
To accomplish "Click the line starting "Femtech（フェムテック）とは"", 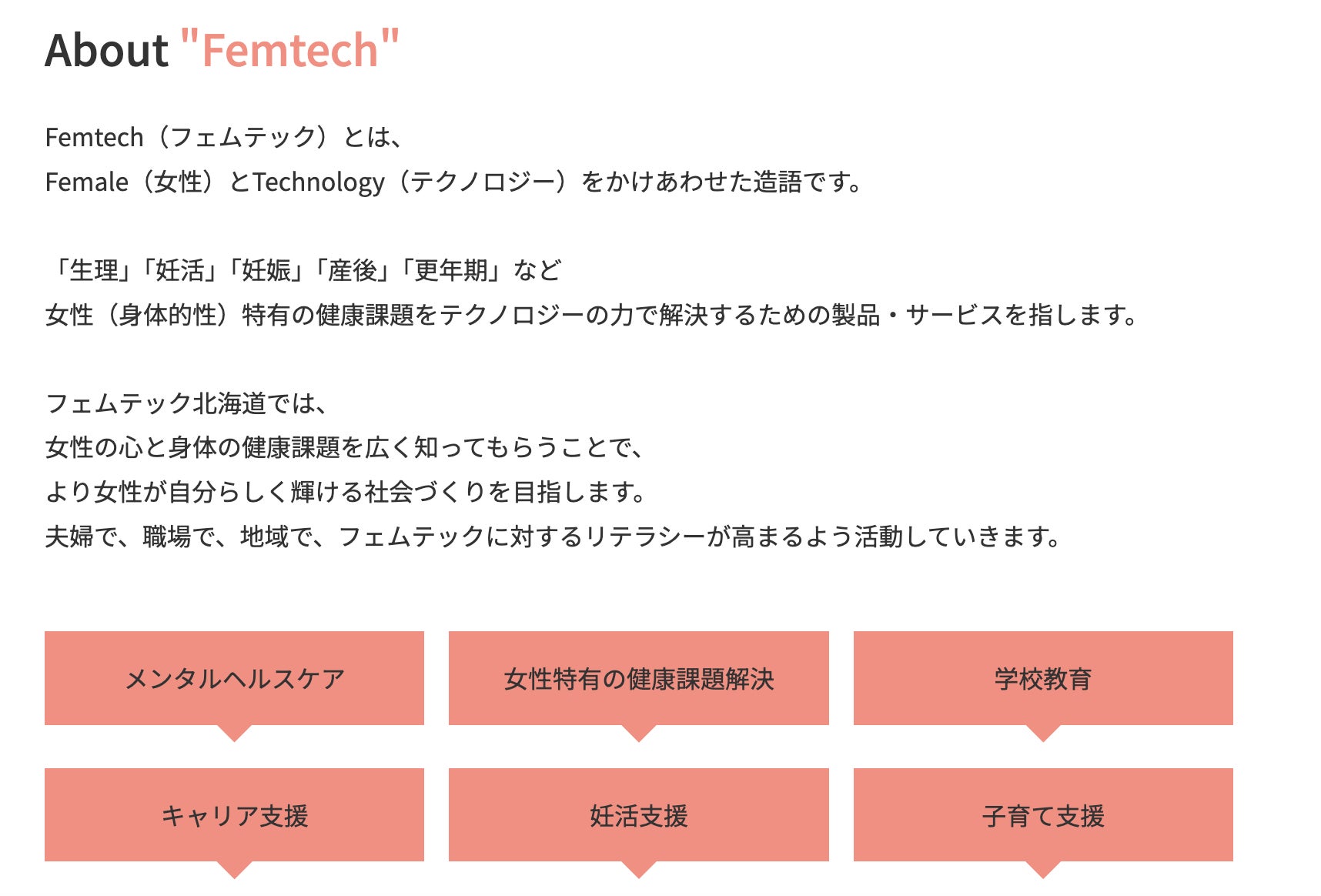I will [x=223, y=137].
